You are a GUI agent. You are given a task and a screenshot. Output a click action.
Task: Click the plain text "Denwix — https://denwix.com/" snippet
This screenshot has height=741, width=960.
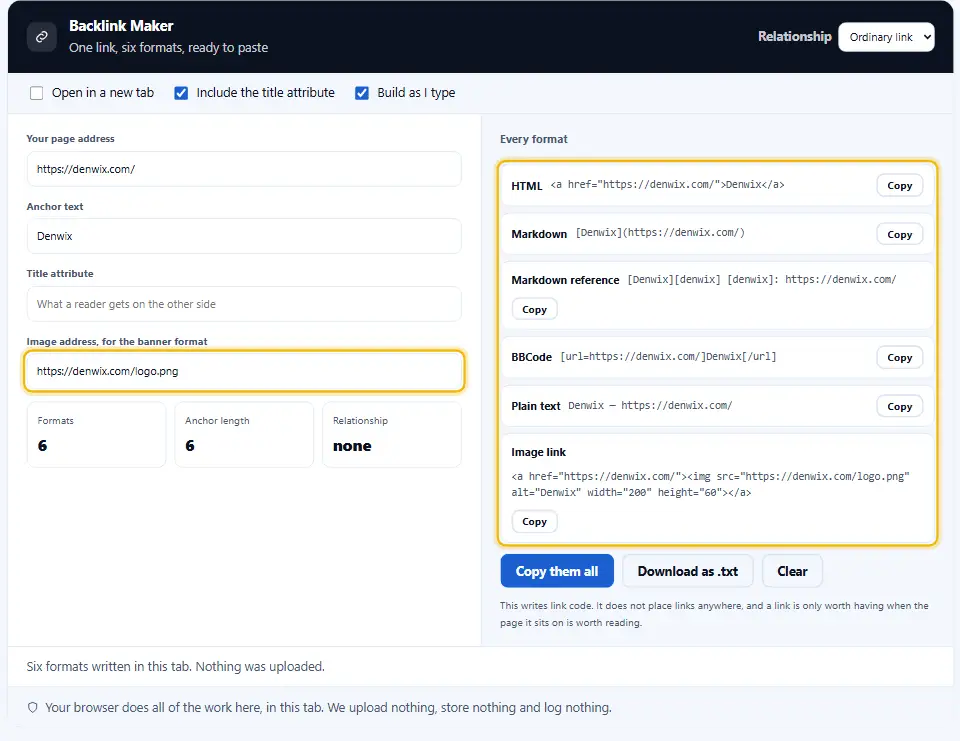pyautogui.click(x=650, y=405)
